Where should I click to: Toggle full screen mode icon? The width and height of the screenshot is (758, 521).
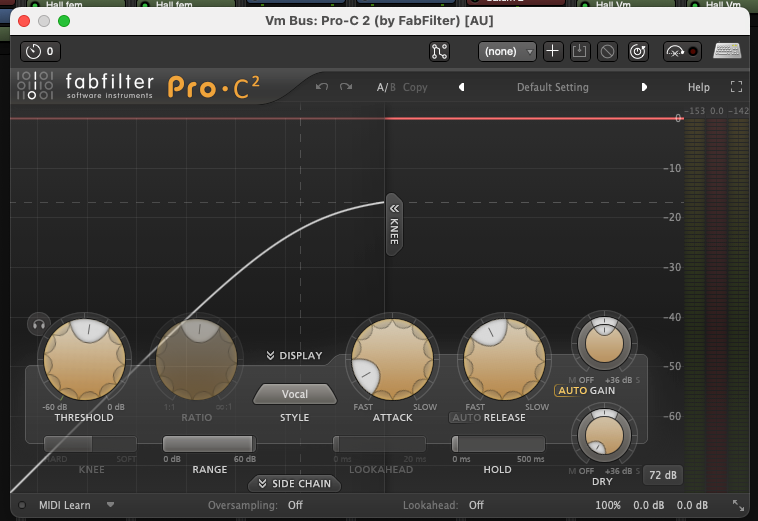(736, 87)
